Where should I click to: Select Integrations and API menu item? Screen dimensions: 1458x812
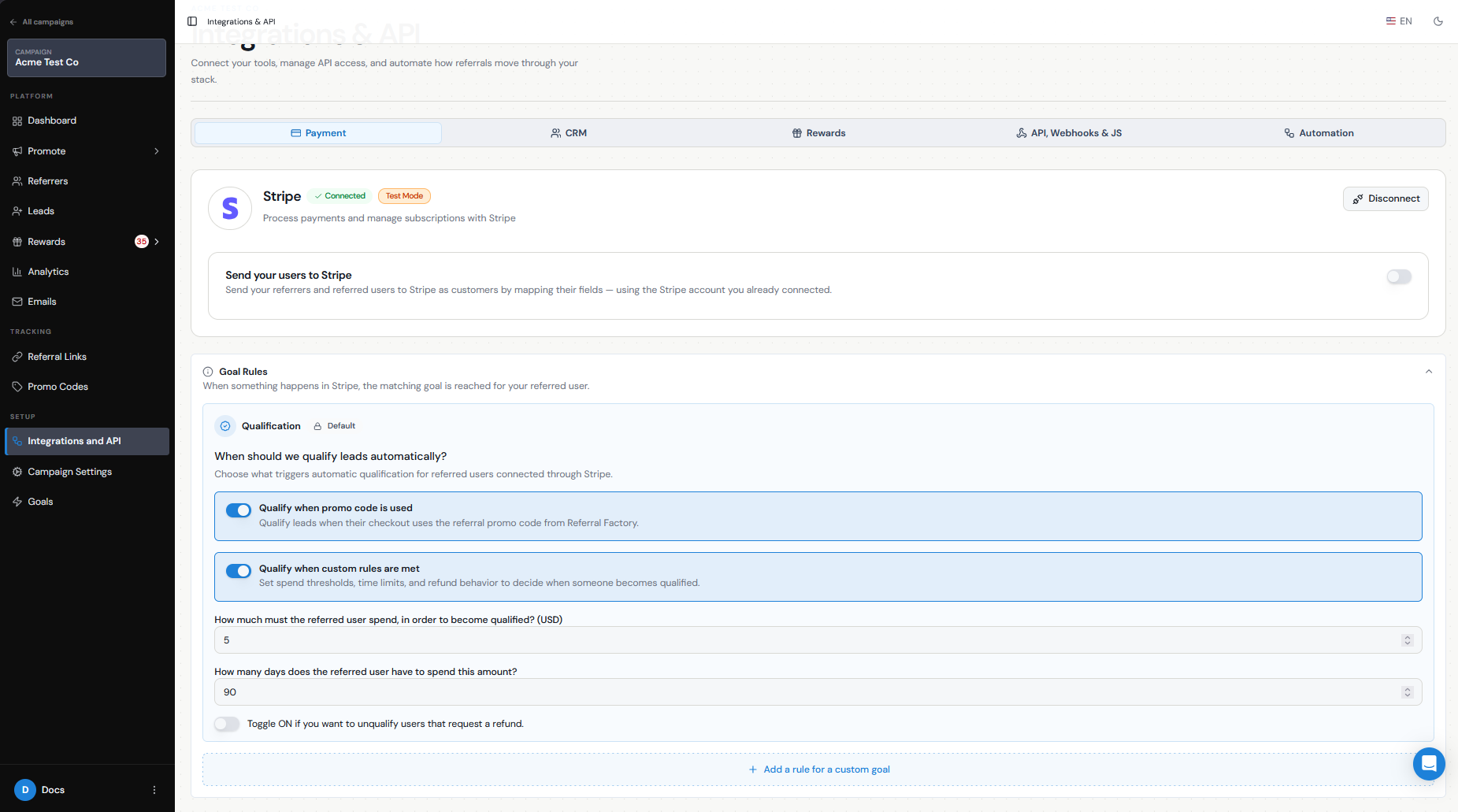pos(87,441)
